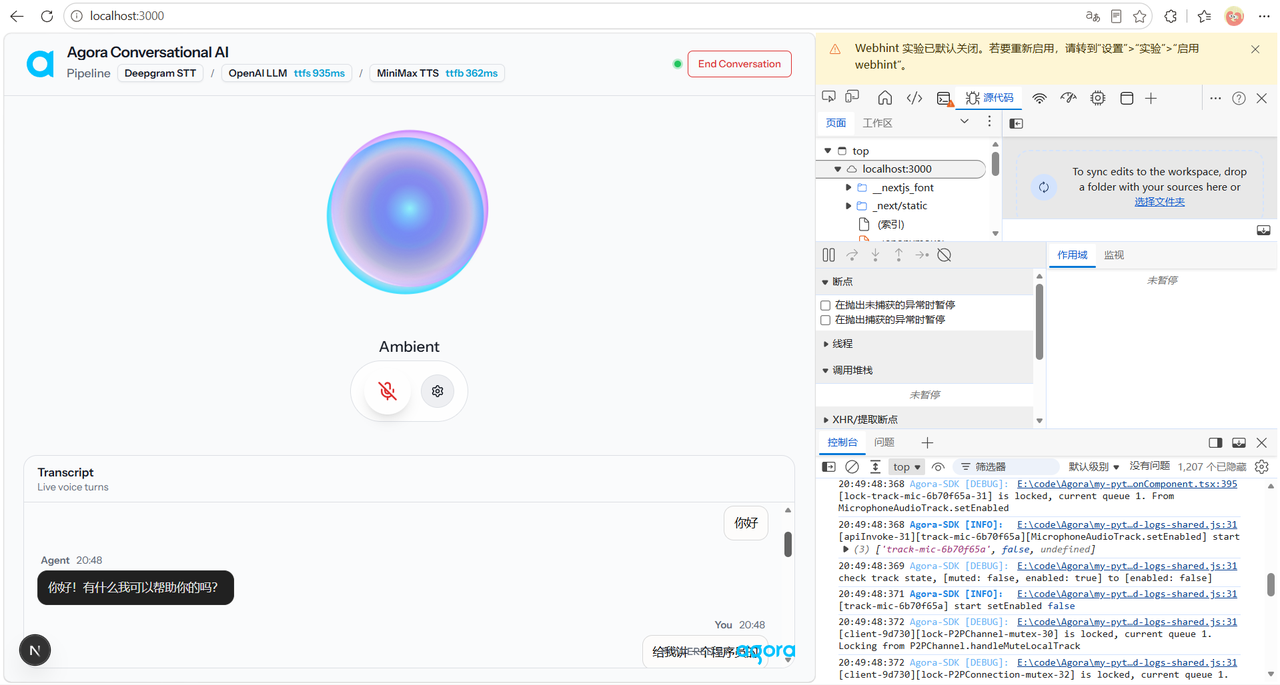Expand the _next/static folder
The image size is (1280, 685).
click(849, 206)
